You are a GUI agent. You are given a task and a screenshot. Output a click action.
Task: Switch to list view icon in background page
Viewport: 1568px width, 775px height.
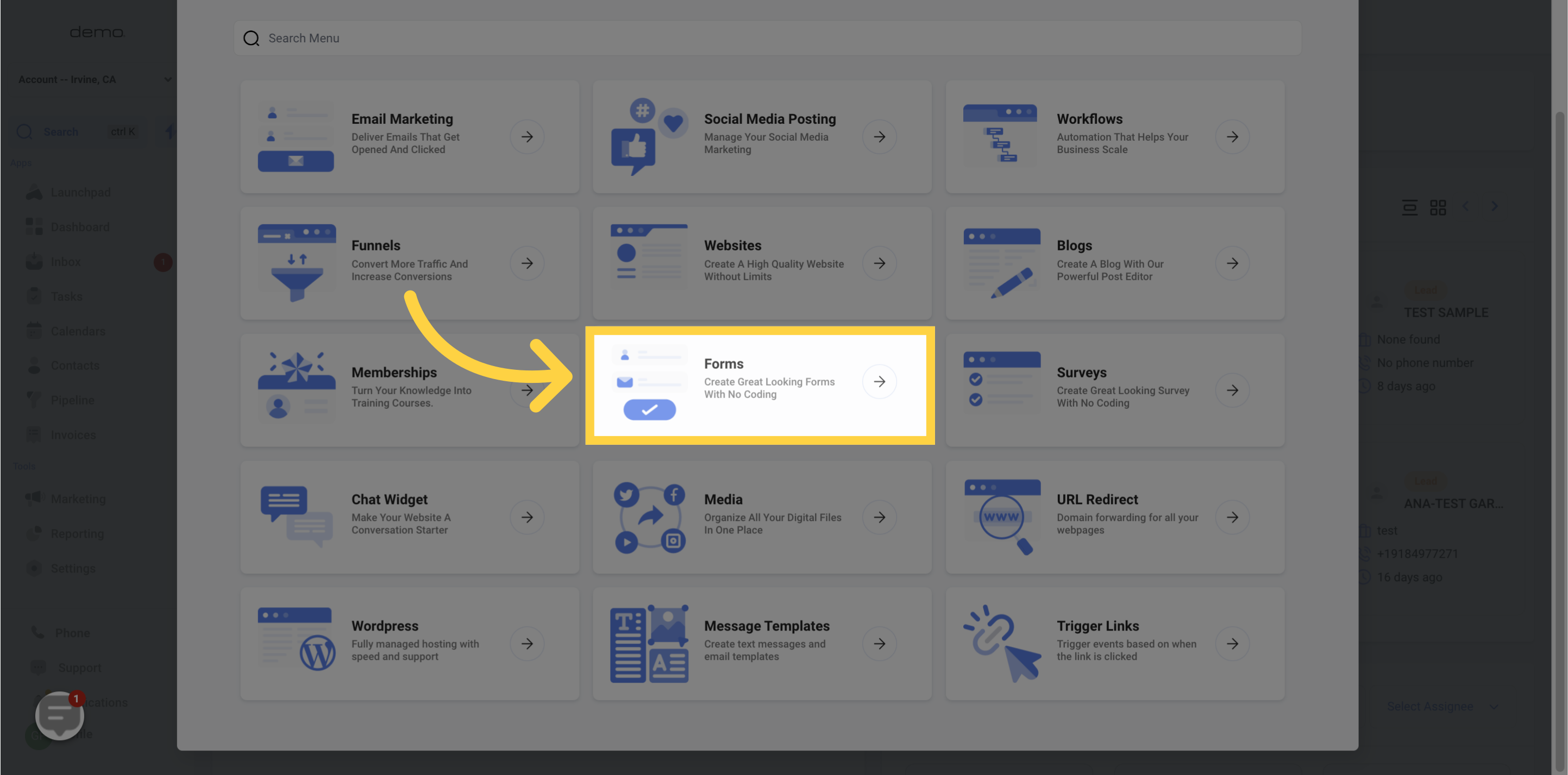[1409, 207]
